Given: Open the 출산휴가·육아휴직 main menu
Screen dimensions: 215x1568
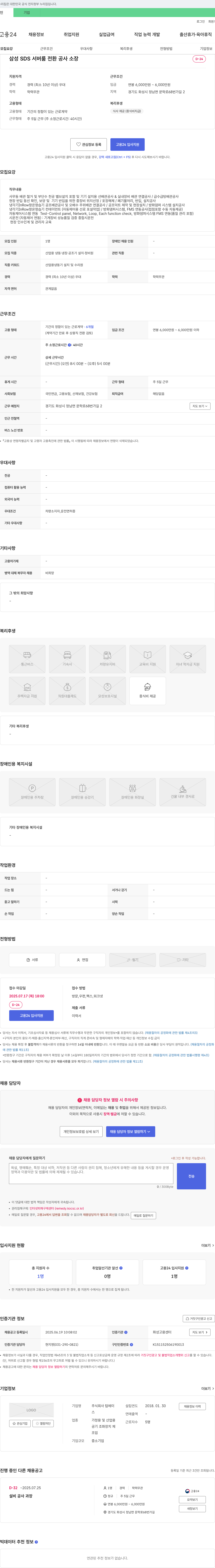Looking at the screenshot, I should pyautogui.click(x=196, y=35).
